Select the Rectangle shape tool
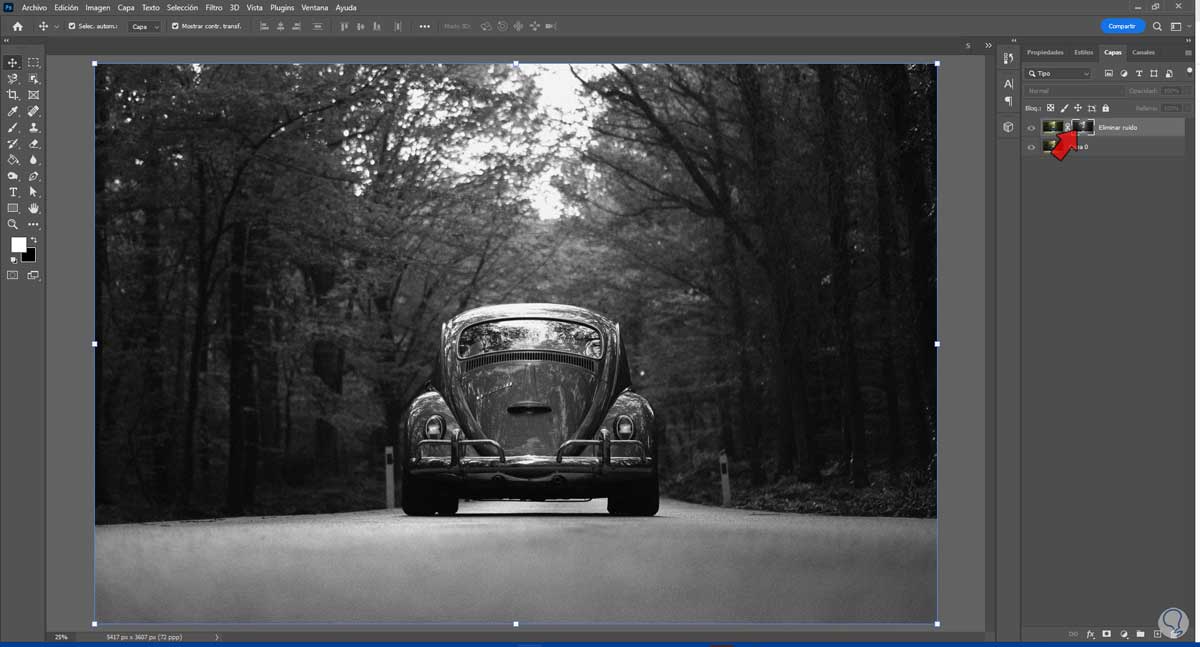Viewport: 1200px width, 647px height. click(13, 208)
